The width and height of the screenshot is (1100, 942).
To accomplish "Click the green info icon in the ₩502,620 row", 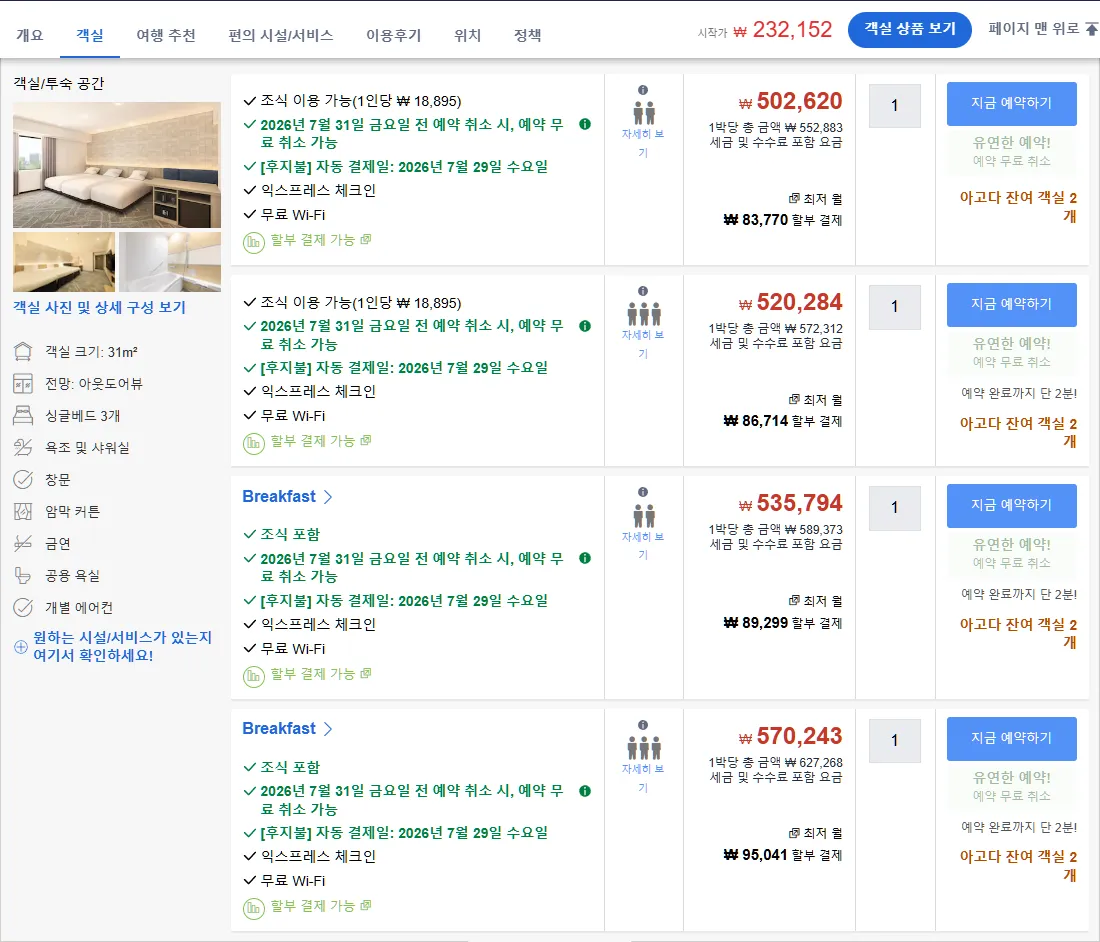I will 585,124.
